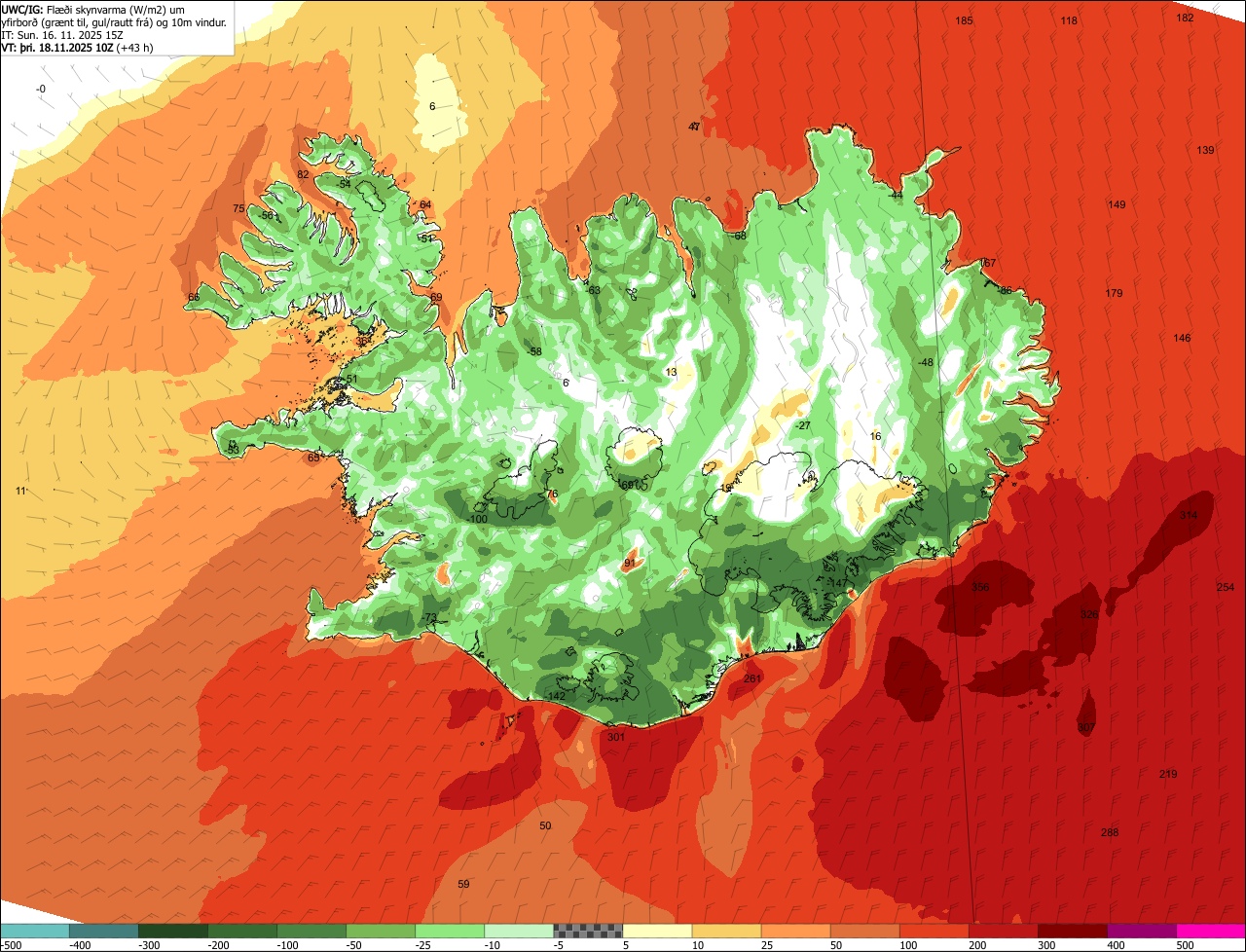The image size is (1246, 952).
Task: Click the map value '219'
Action: (1168, 774)
